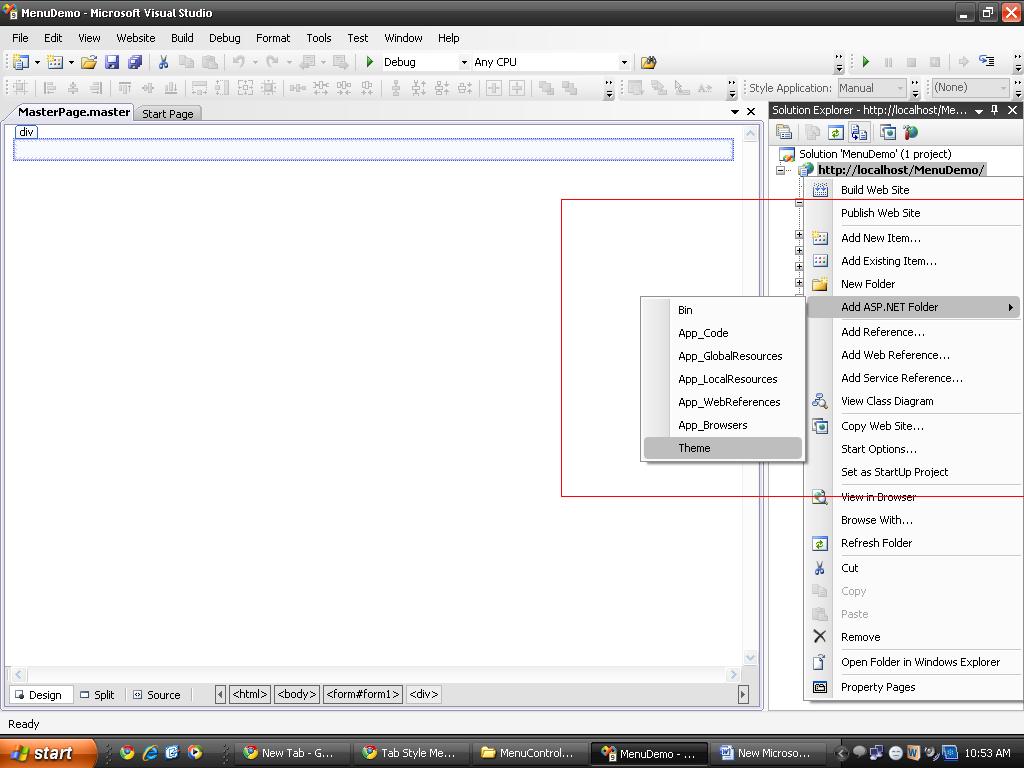This screenshot has height=768, width=1024.
Task: Click the Find in Files icon after Any CPU
Action: pyautogui.click(x=648, y=62)
